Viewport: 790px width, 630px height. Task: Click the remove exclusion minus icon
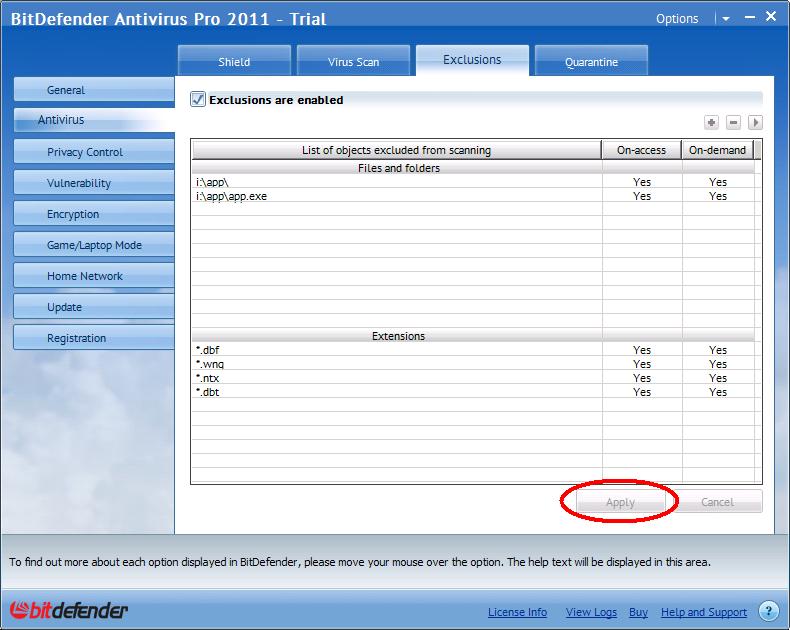click(733, 123)
